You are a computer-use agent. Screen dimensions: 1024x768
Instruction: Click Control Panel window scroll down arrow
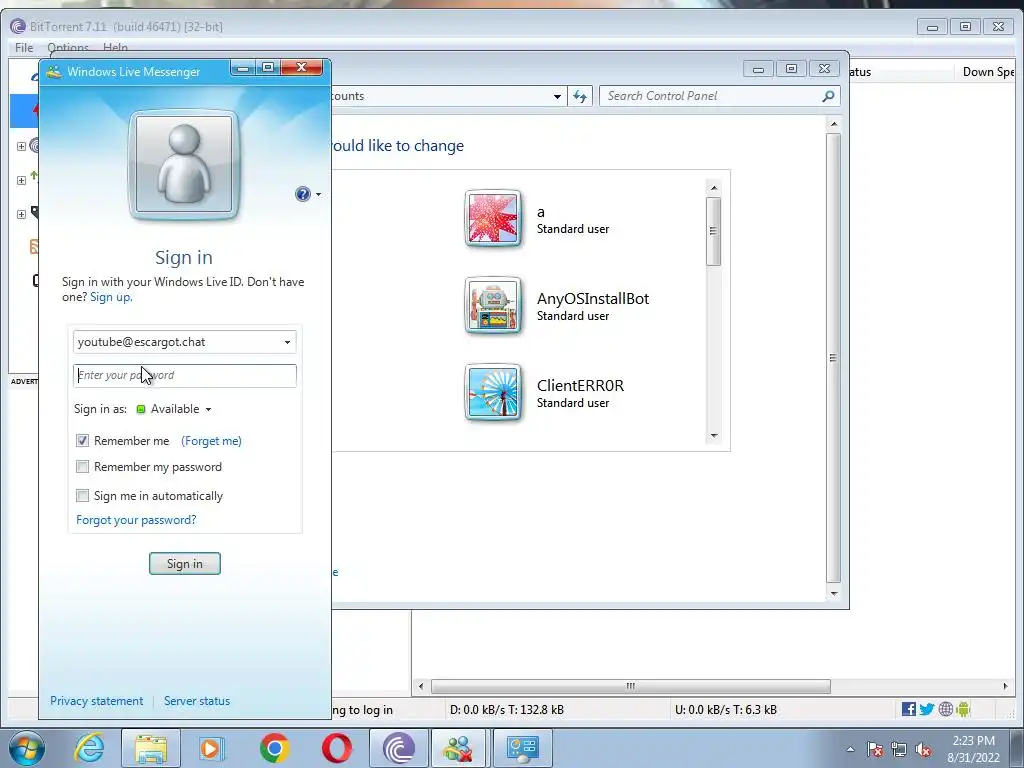[x=833, y=593]
